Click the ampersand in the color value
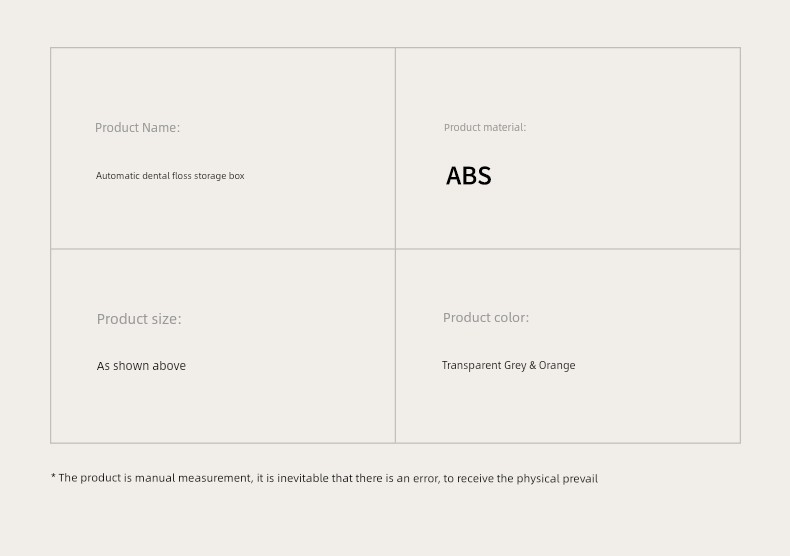790x556 pixels. click(533, 365)
